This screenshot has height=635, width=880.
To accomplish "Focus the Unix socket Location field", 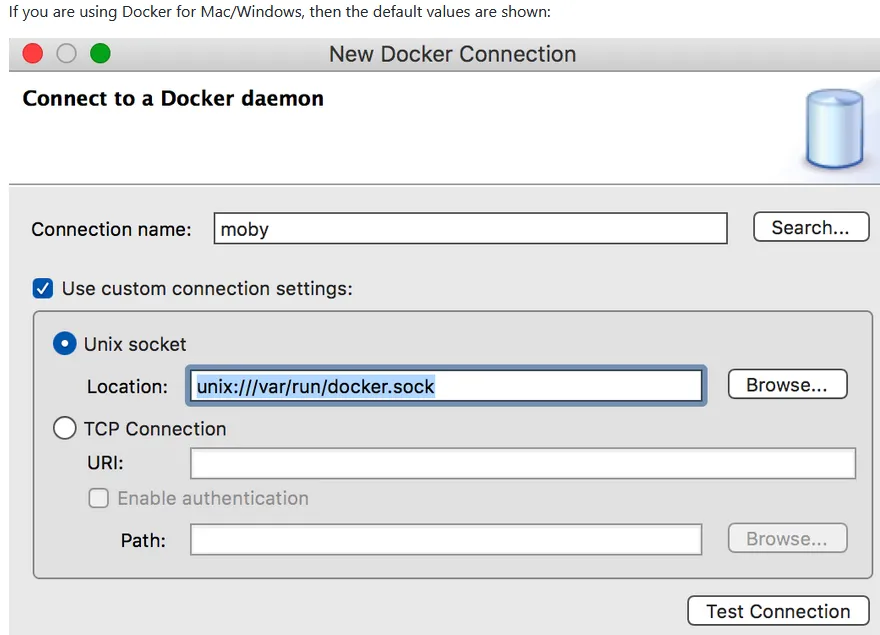I will click(x=445, y=386).
